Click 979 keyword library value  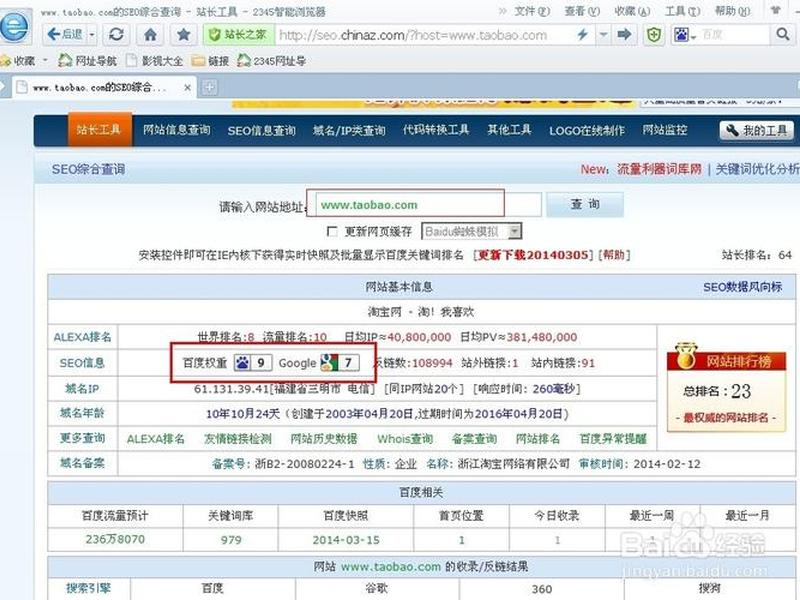[x=231, y=540]
